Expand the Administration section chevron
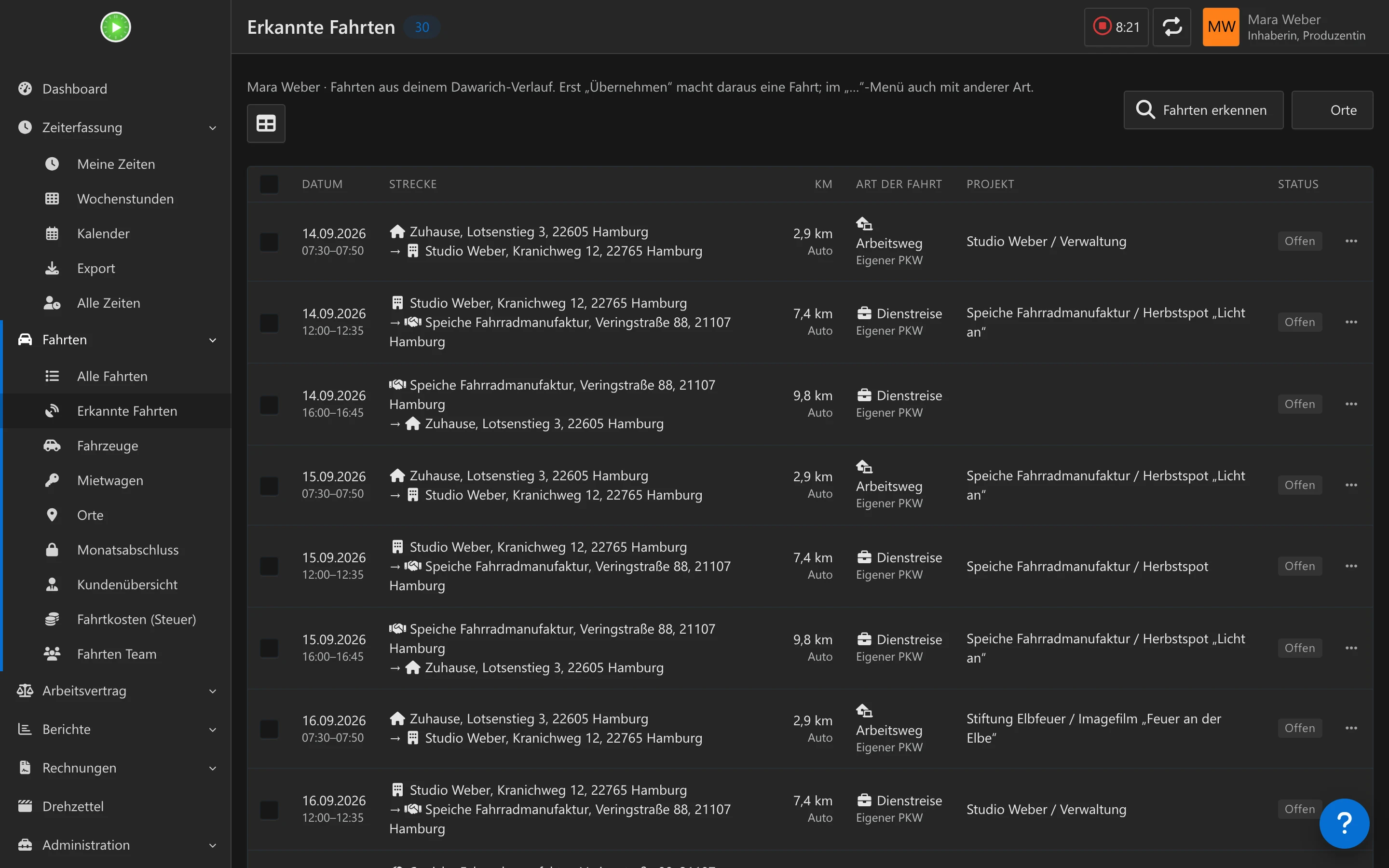Screen dimensions: 1389x868 pyautogui.click(x=212, y=845)
